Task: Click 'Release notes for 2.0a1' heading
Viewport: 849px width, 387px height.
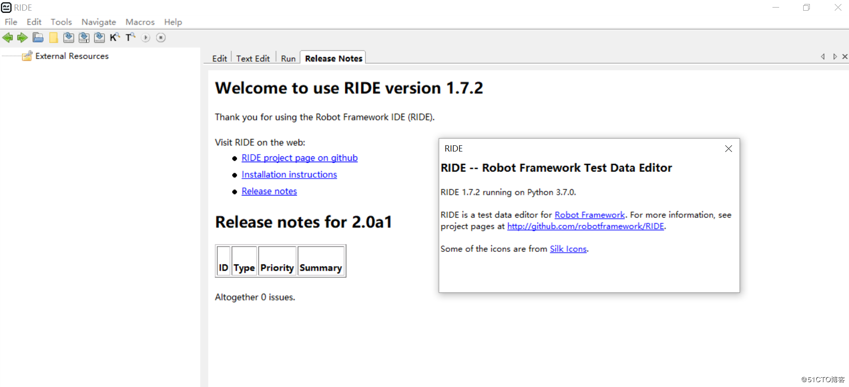Action: click(303, 222)
